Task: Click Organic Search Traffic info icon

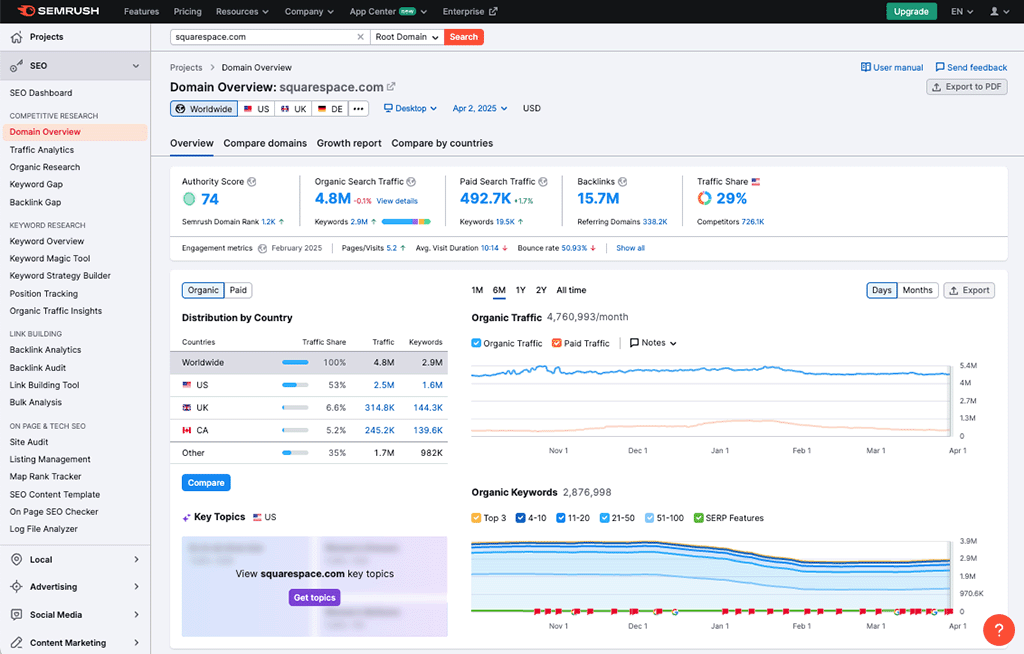Action: [x=411, y=182]
